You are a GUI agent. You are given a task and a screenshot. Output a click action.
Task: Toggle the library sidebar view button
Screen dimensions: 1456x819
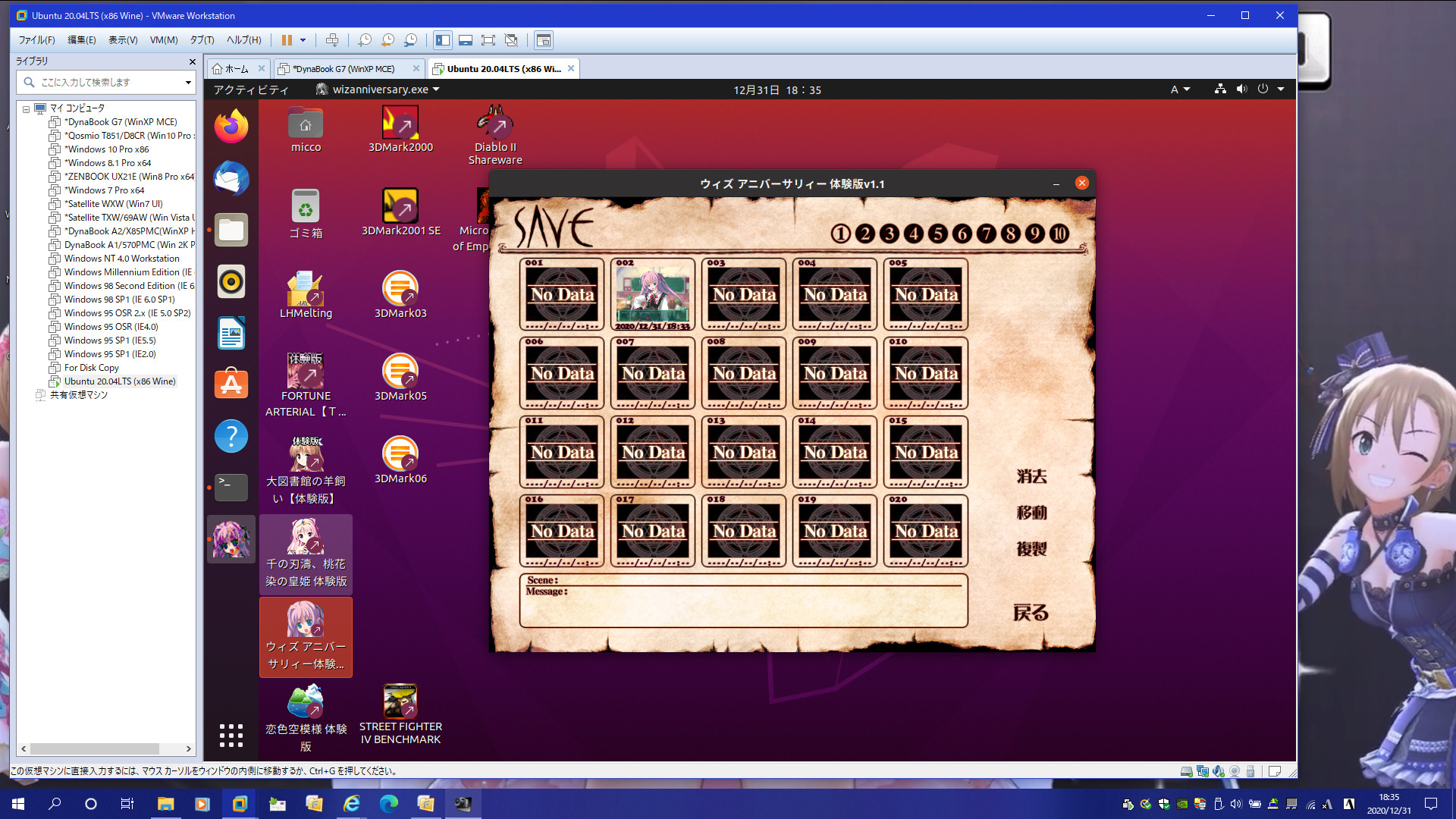pos(443,40)
